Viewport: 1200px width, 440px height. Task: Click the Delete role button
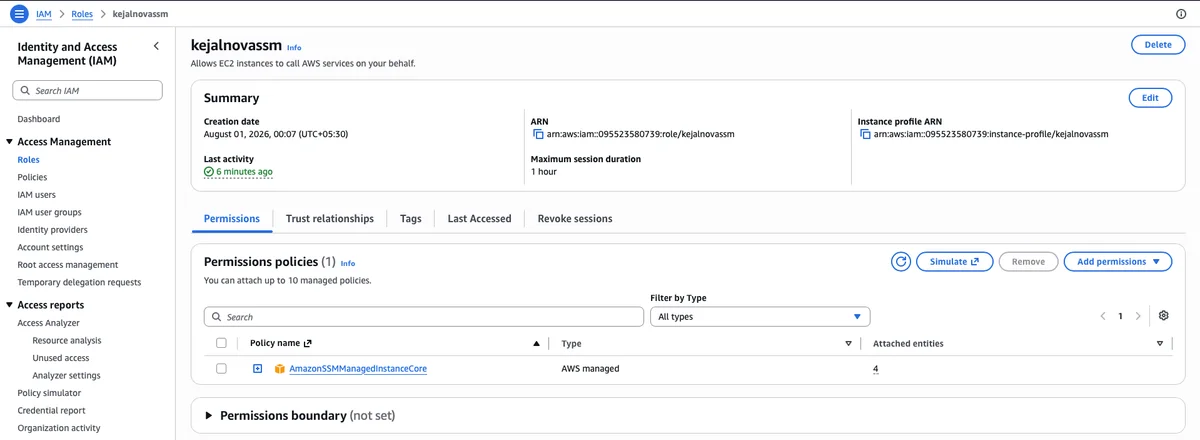(x=1158, y=44)
